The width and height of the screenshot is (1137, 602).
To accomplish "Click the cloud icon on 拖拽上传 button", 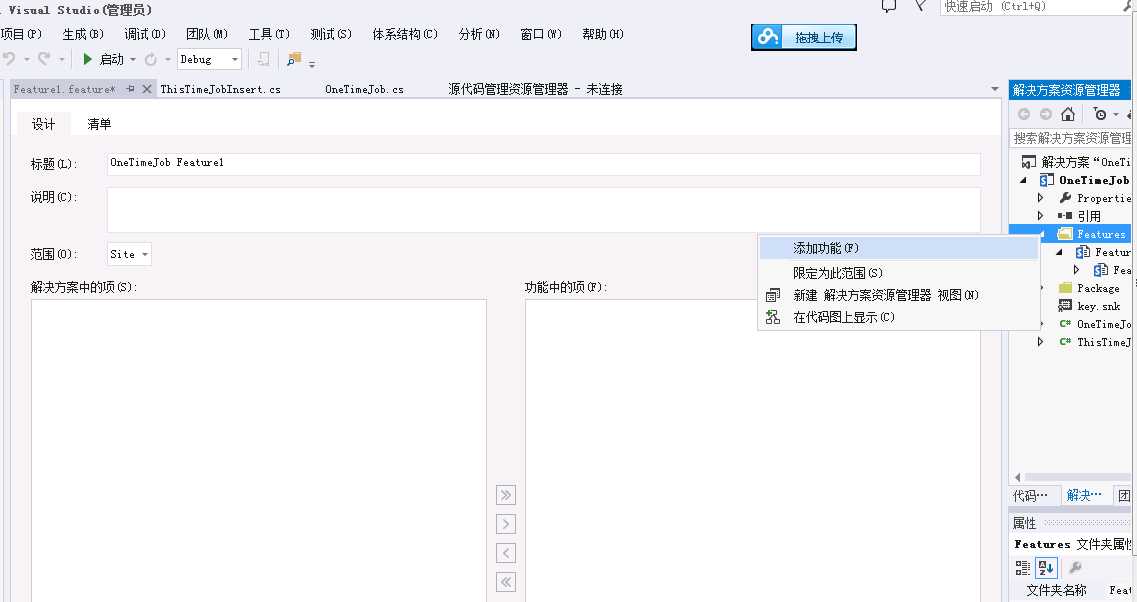I will click(x=767, y=36).
